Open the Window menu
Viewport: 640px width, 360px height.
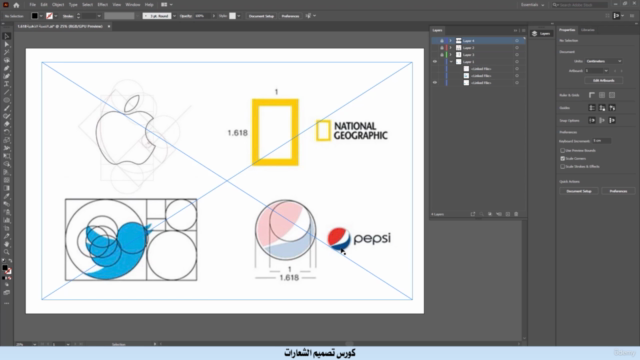point(133,5)
